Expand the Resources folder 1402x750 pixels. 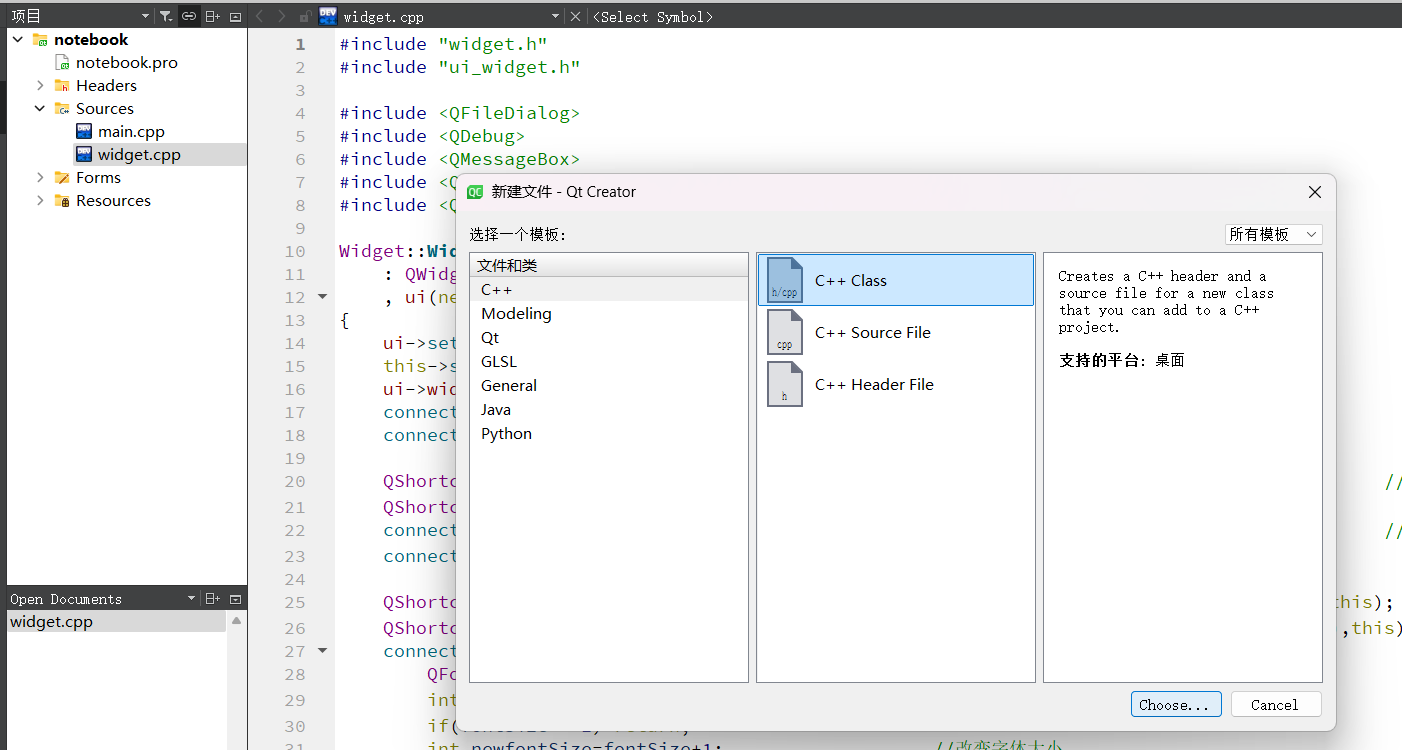(40, 200)
